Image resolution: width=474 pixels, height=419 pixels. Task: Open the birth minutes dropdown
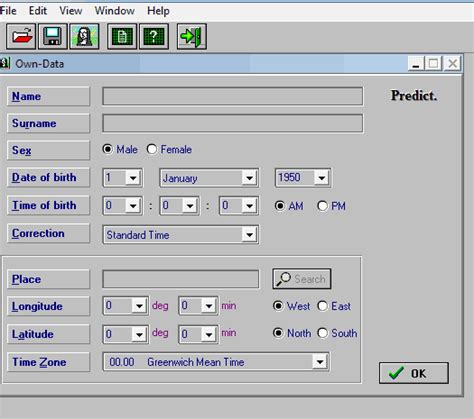190,206
